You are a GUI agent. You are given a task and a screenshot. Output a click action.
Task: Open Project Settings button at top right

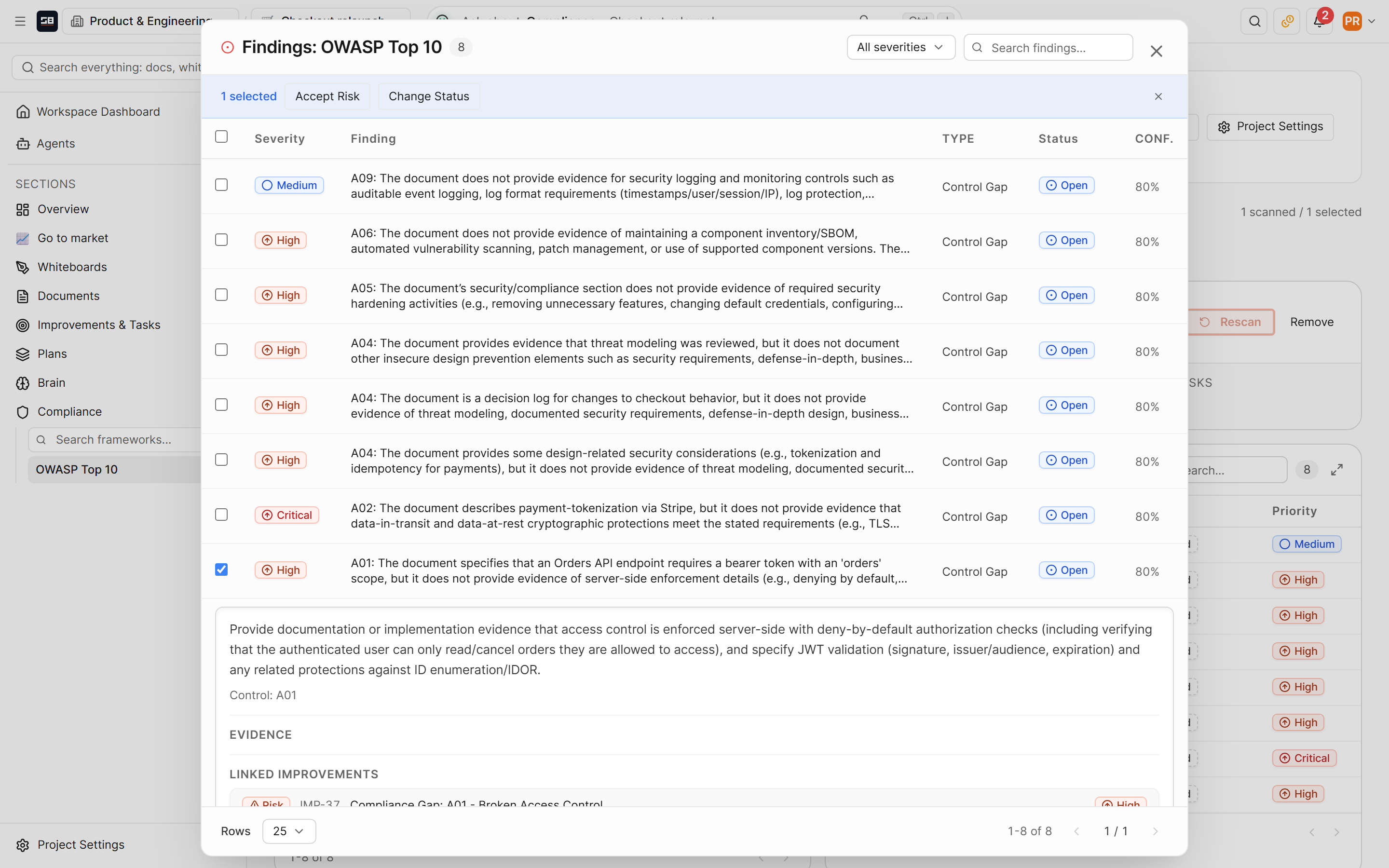pyautogui.click(x=1270, y=126)
